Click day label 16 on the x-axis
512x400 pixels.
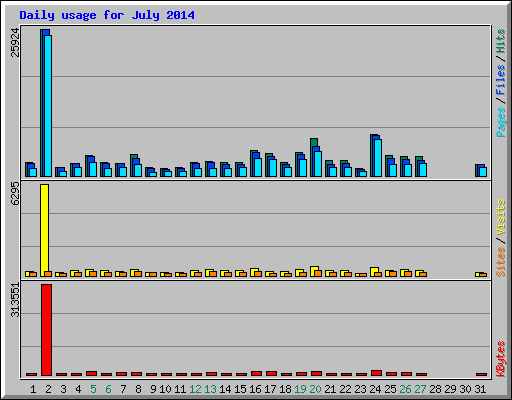click(255, 389)
